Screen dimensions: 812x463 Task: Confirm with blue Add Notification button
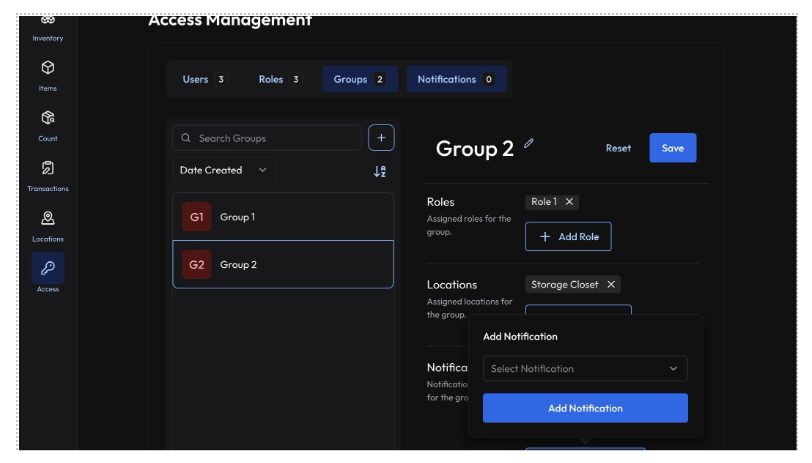point(585,408)
